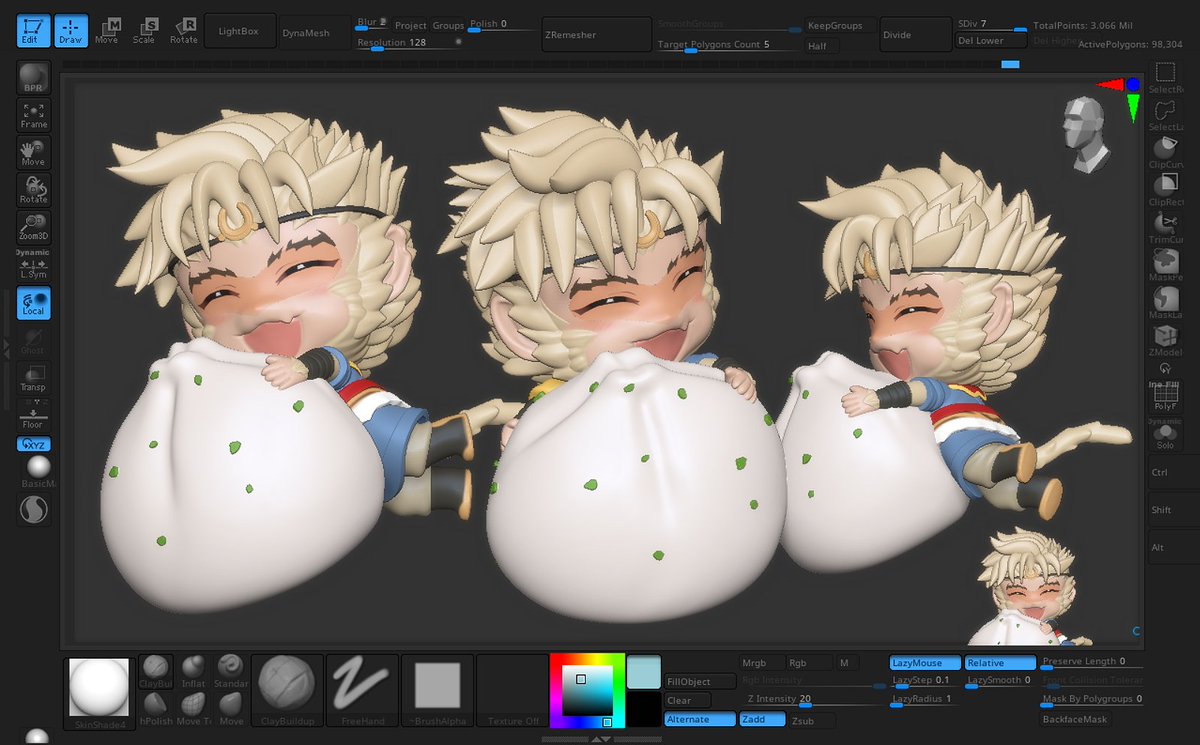This screenshot has height=745, width=1200.
Task: Toggle the Floor grid
Action: (34, 415)
